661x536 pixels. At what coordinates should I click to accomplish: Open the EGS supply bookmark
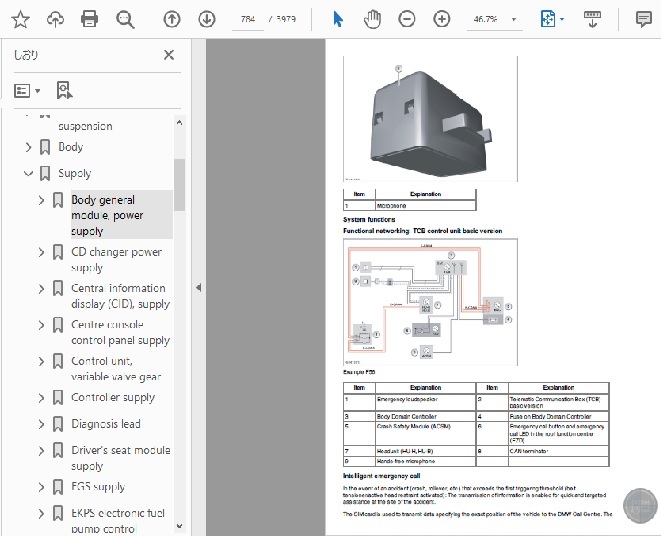pyautogui.click(x=98, y=487)
